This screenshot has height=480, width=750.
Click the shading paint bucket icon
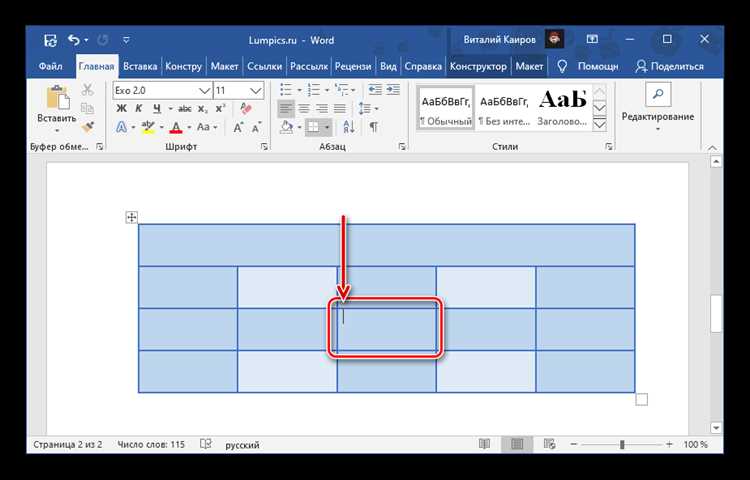[x=287, y=127]
